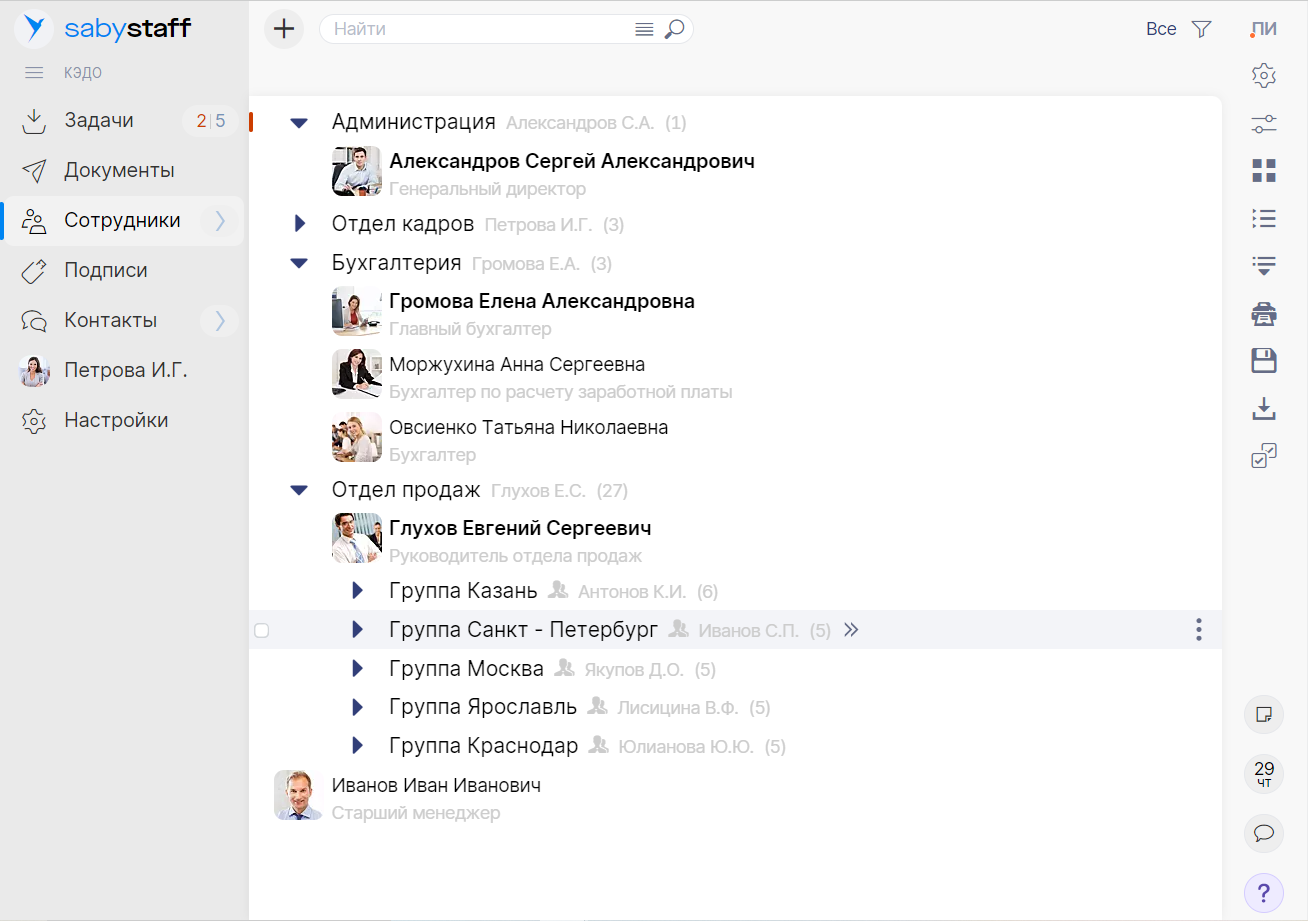The image size is (1308, 921).
Task: Save the list using the floppy disk icon
Action: pyautogui.click(x=1263, y=361)
